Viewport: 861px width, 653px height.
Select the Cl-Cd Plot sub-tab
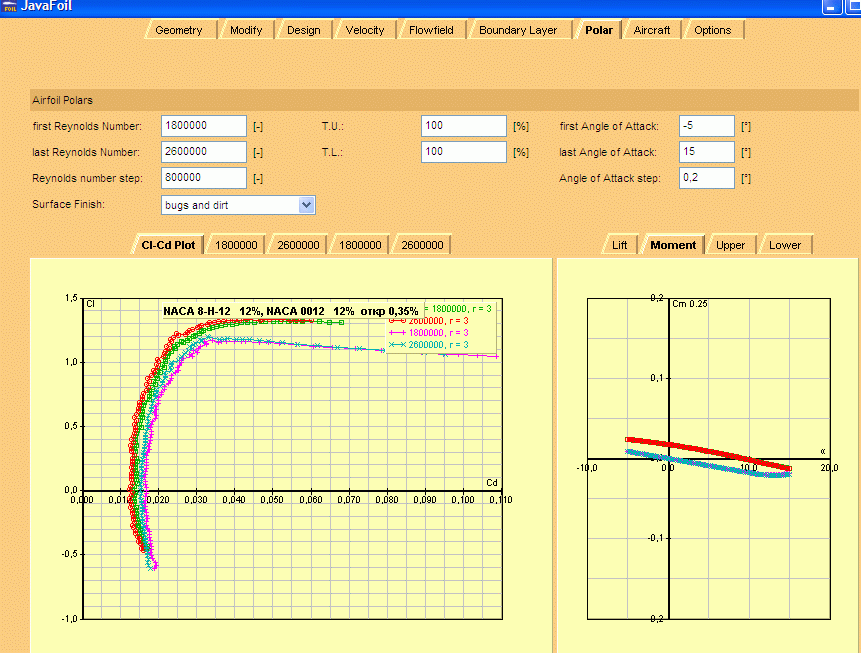pyautogui.click(x=168, y=245)
